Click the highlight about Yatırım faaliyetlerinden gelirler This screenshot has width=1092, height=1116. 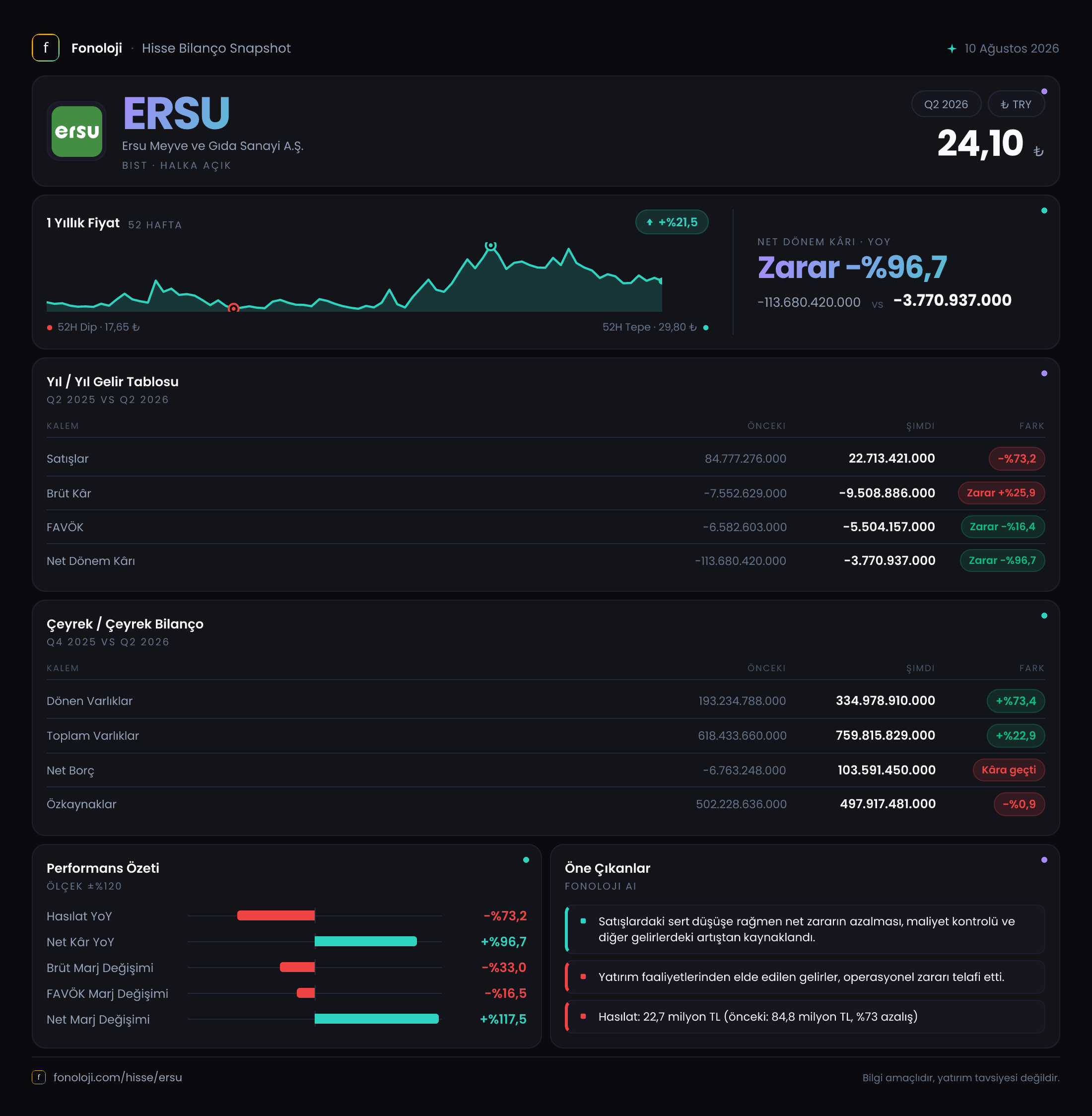click(x=805, y=976)
